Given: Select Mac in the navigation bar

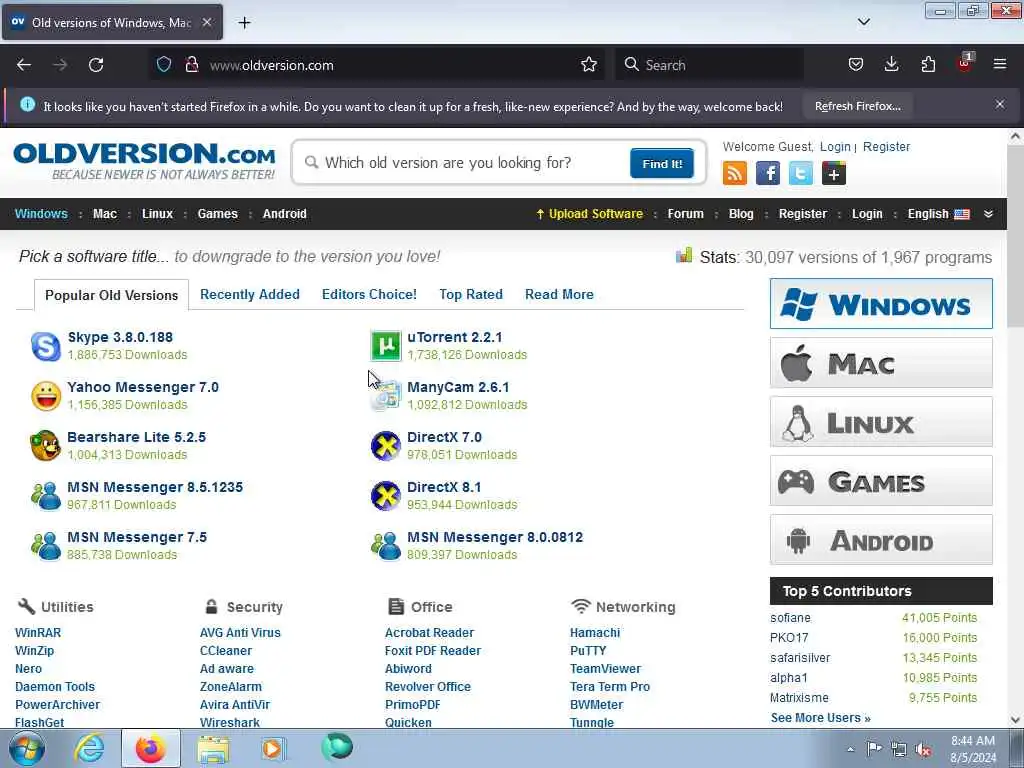Looking at the screenshot, I should pos(104,214).
